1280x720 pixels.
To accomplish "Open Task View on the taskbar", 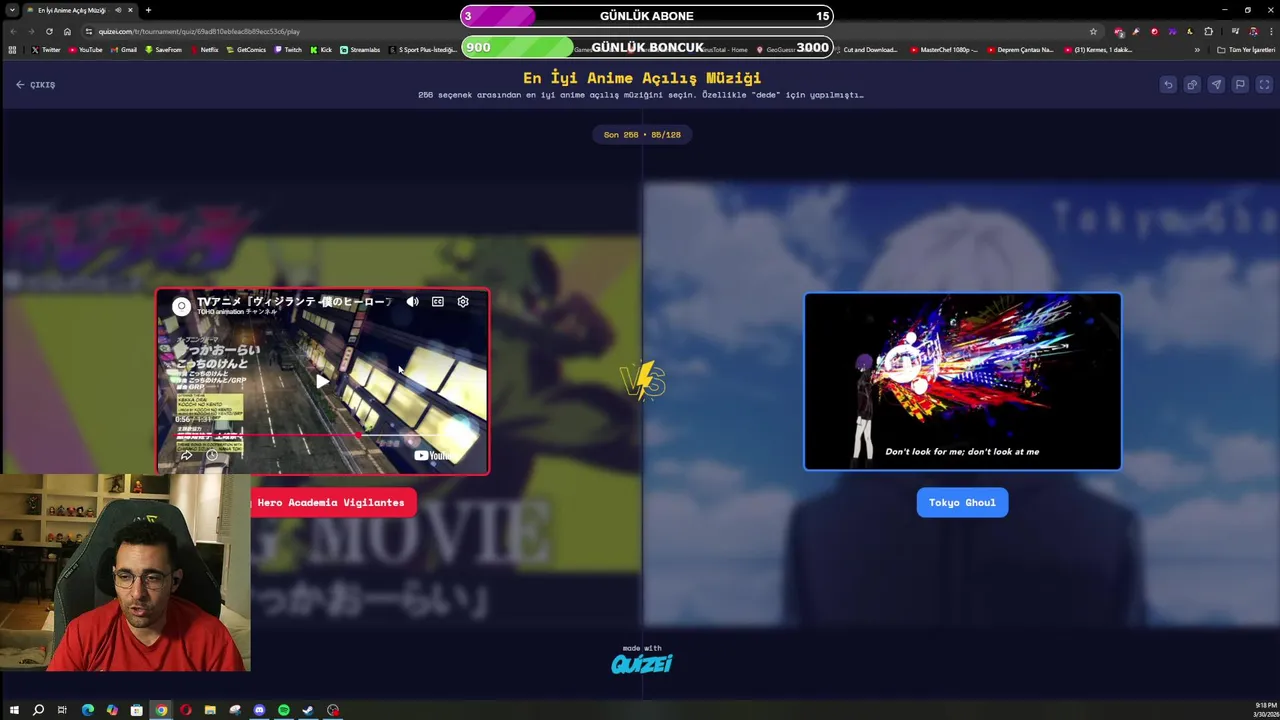I will coord(62,710).
